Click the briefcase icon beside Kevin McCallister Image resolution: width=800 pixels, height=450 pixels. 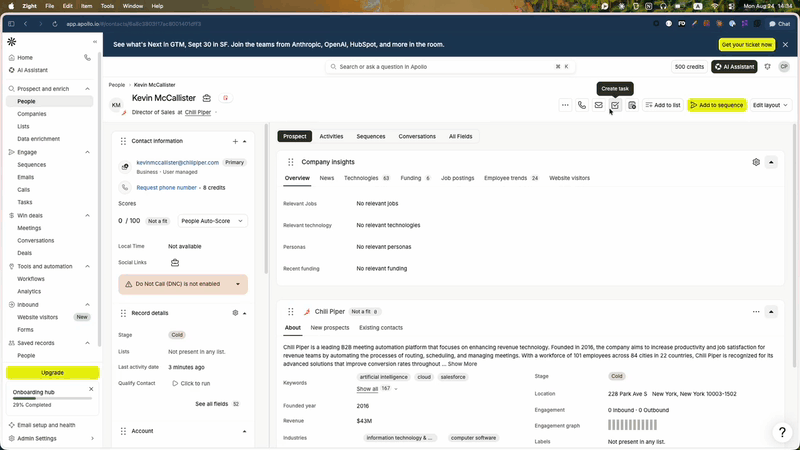[x=207, y=98]
